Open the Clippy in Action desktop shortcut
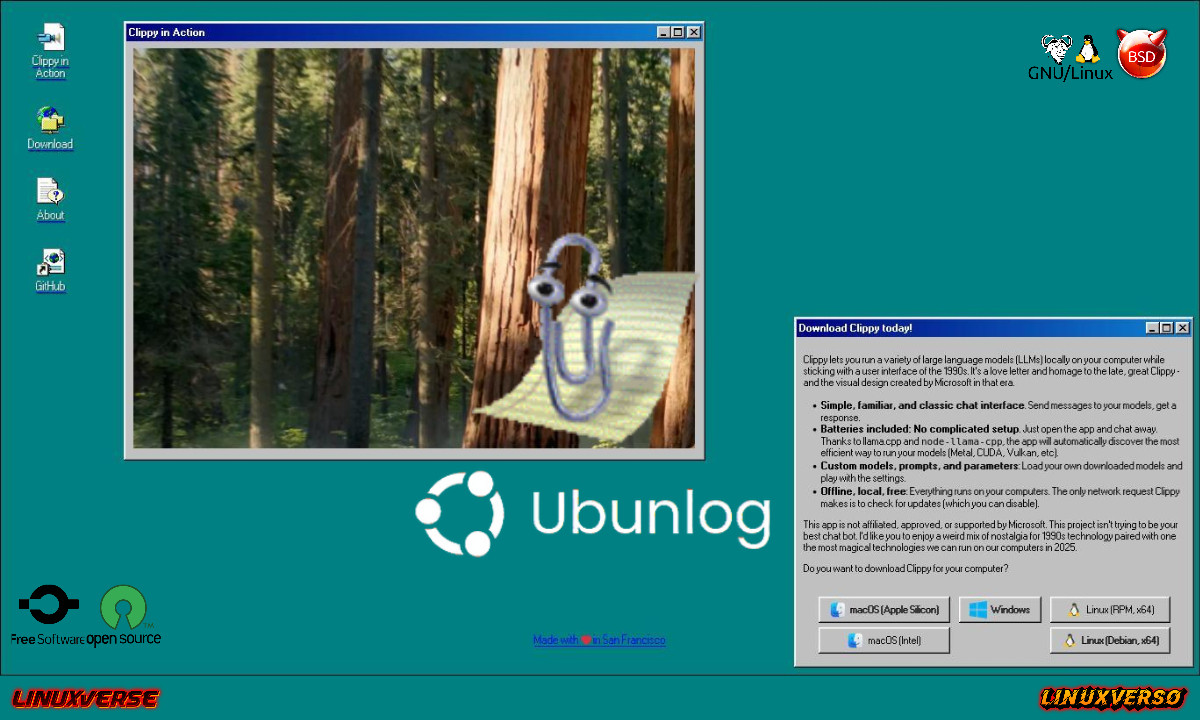 click(50, 45)
